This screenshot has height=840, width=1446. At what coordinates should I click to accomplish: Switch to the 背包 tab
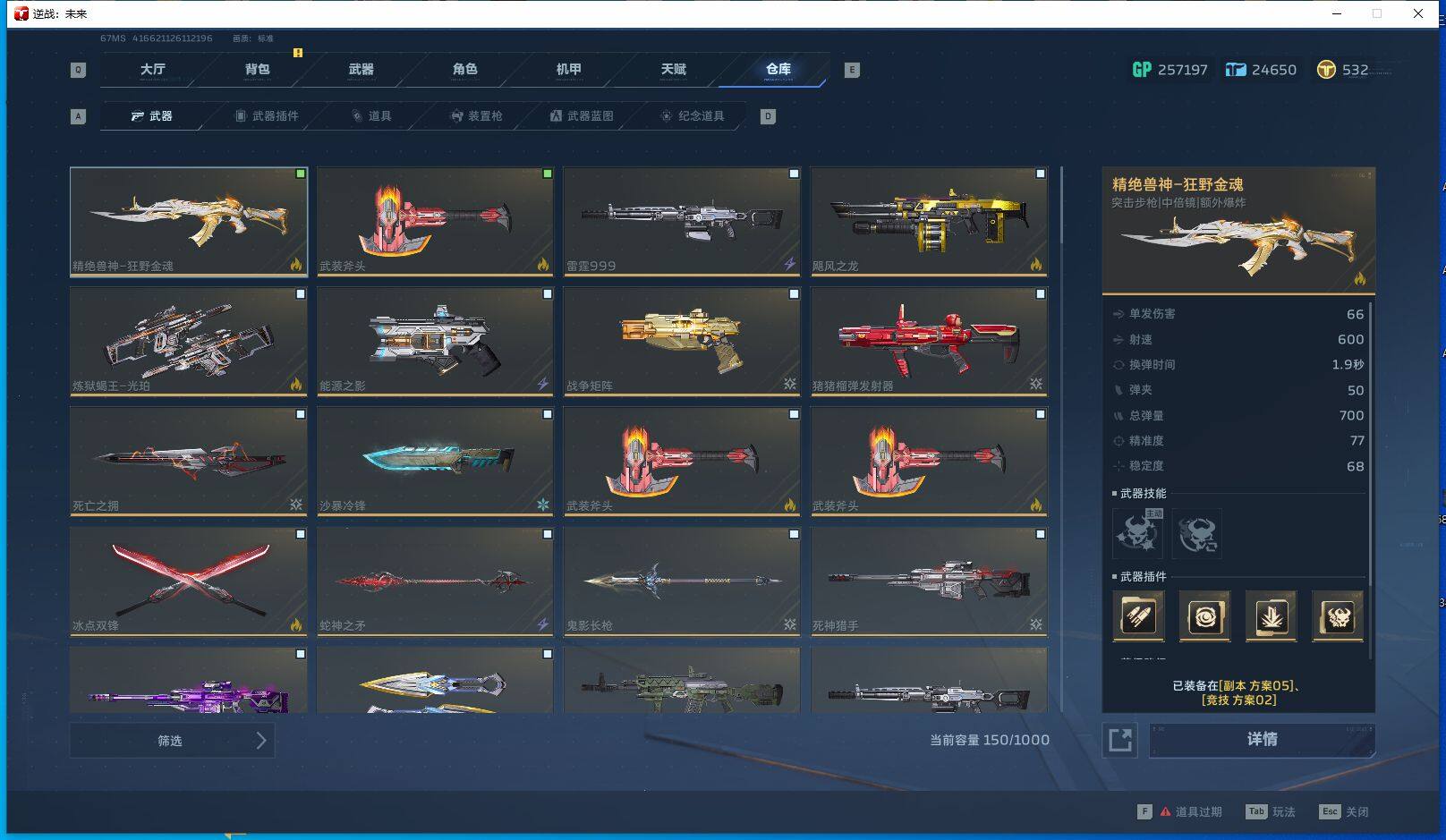pos(257,69)
